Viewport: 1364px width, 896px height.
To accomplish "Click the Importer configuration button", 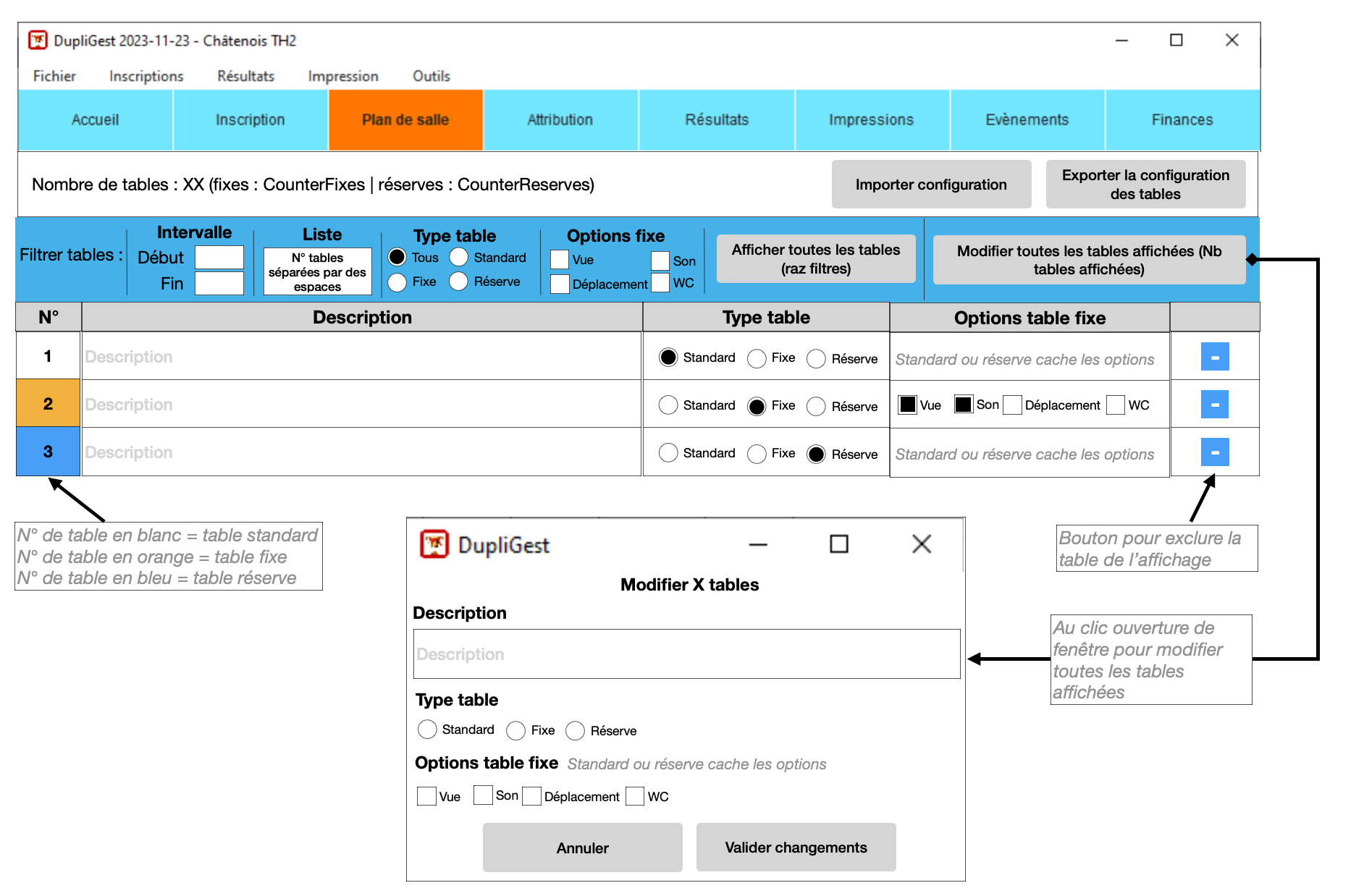I will [x=930, y=185].
